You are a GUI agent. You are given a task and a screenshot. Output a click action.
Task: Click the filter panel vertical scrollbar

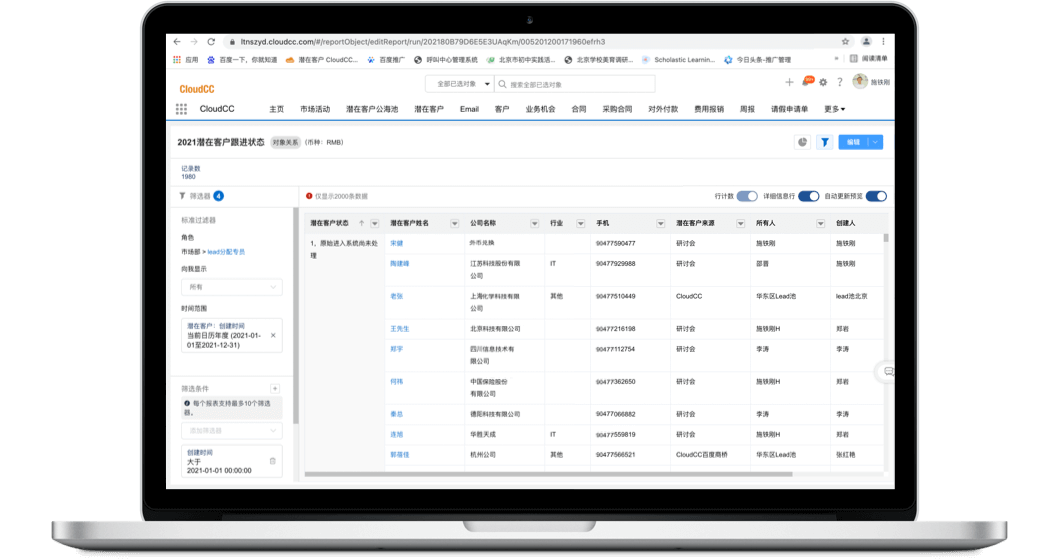tap(295, 314)
